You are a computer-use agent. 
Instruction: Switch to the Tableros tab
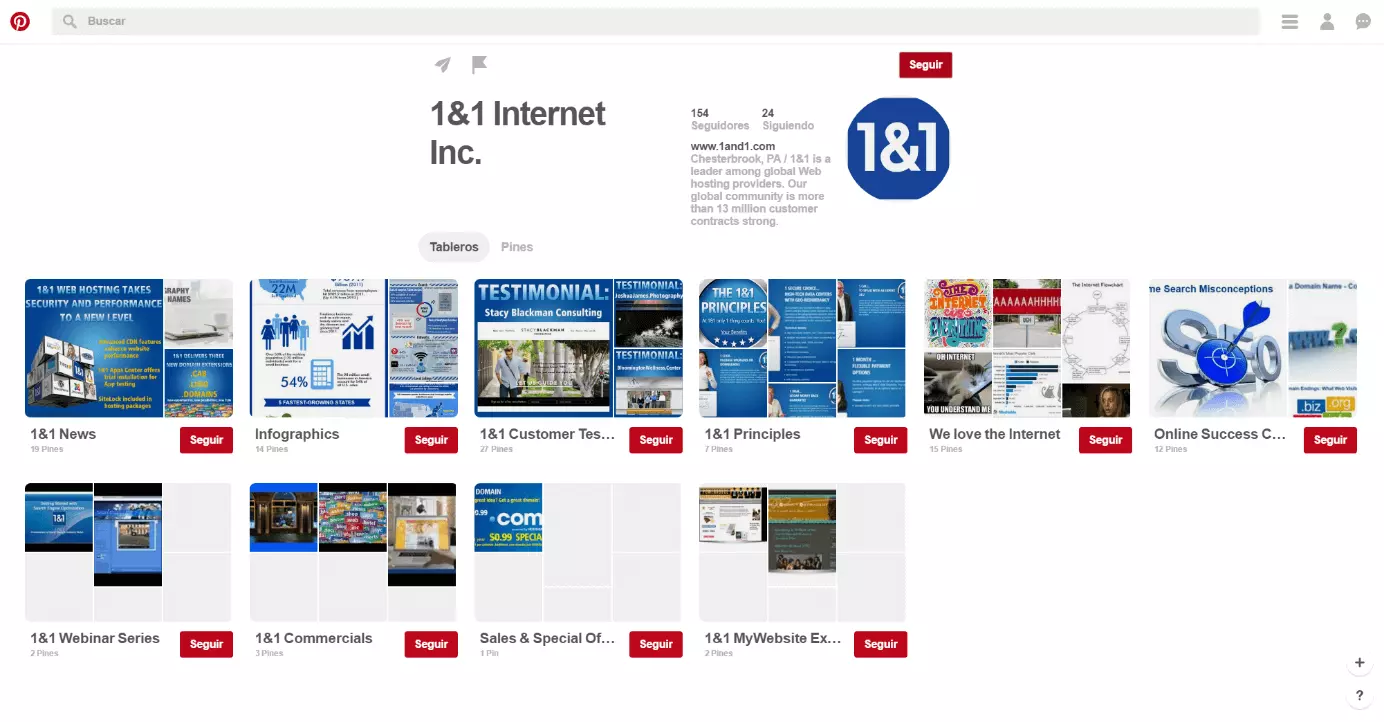[x=454, y=247]
